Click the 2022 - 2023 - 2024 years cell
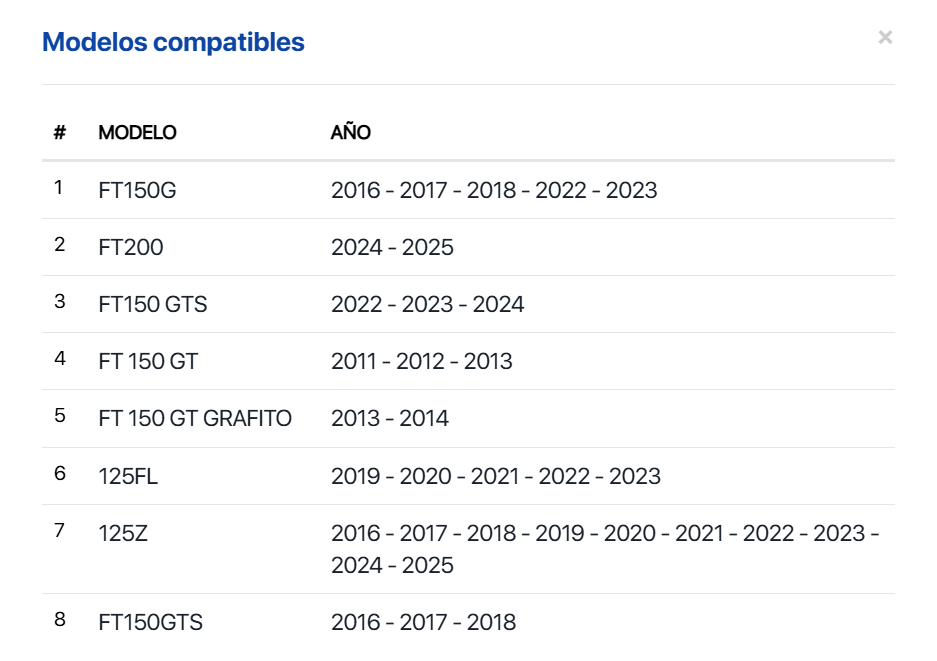The width and height of the screenshot is (937, 661). click(427, 304)
